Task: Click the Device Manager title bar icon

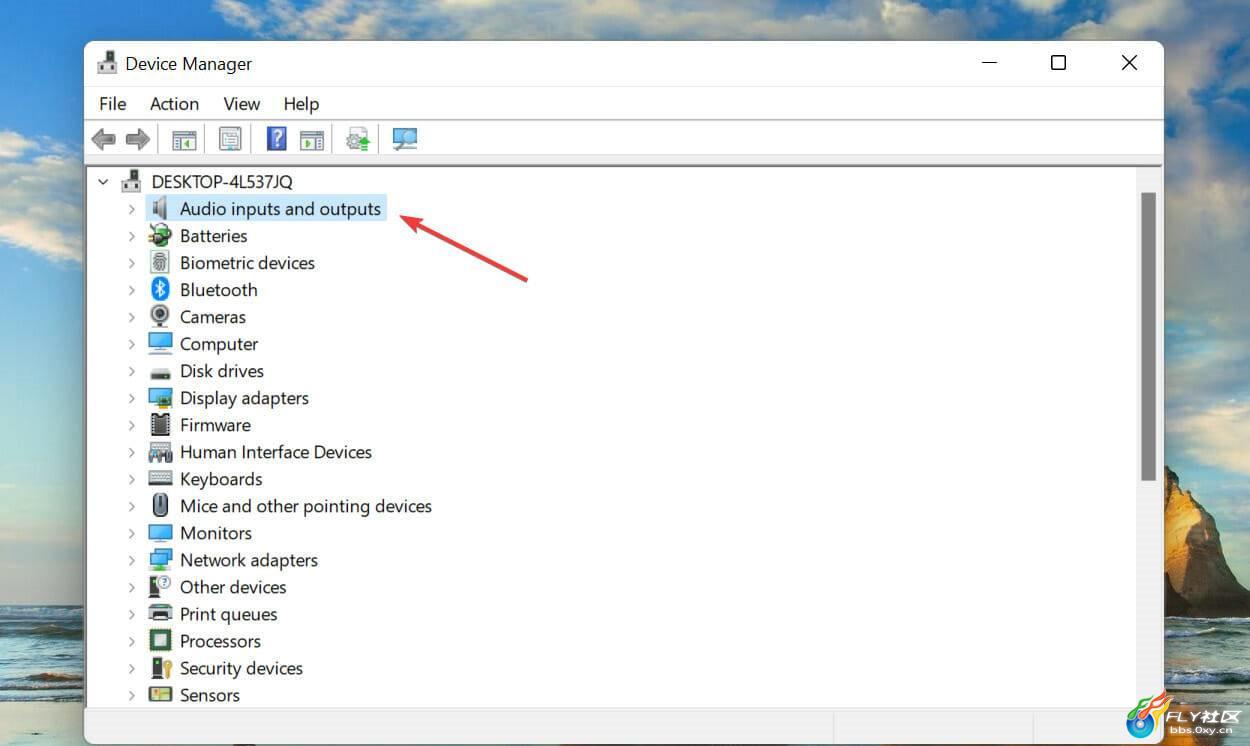Action: pyautogui.click(x=107, y=63)
